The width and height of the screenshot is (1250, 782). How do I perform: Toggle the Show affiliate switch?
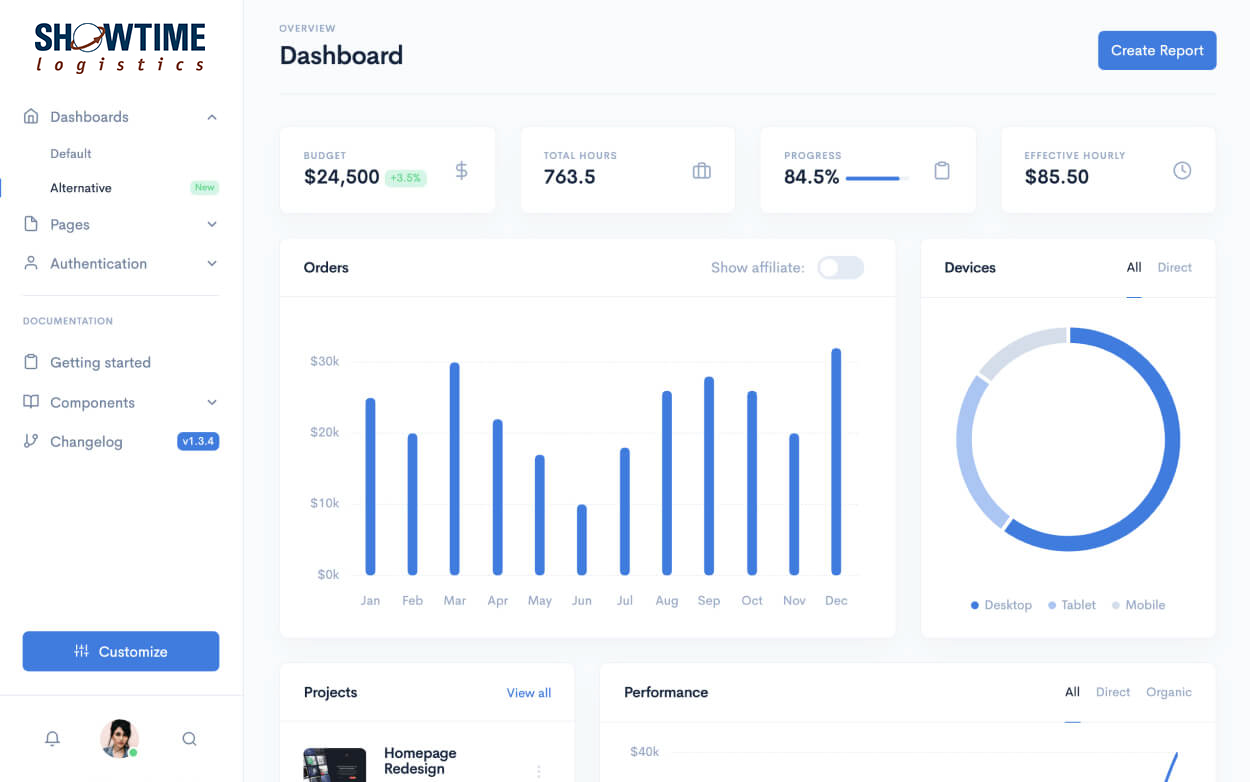[840, 268]
